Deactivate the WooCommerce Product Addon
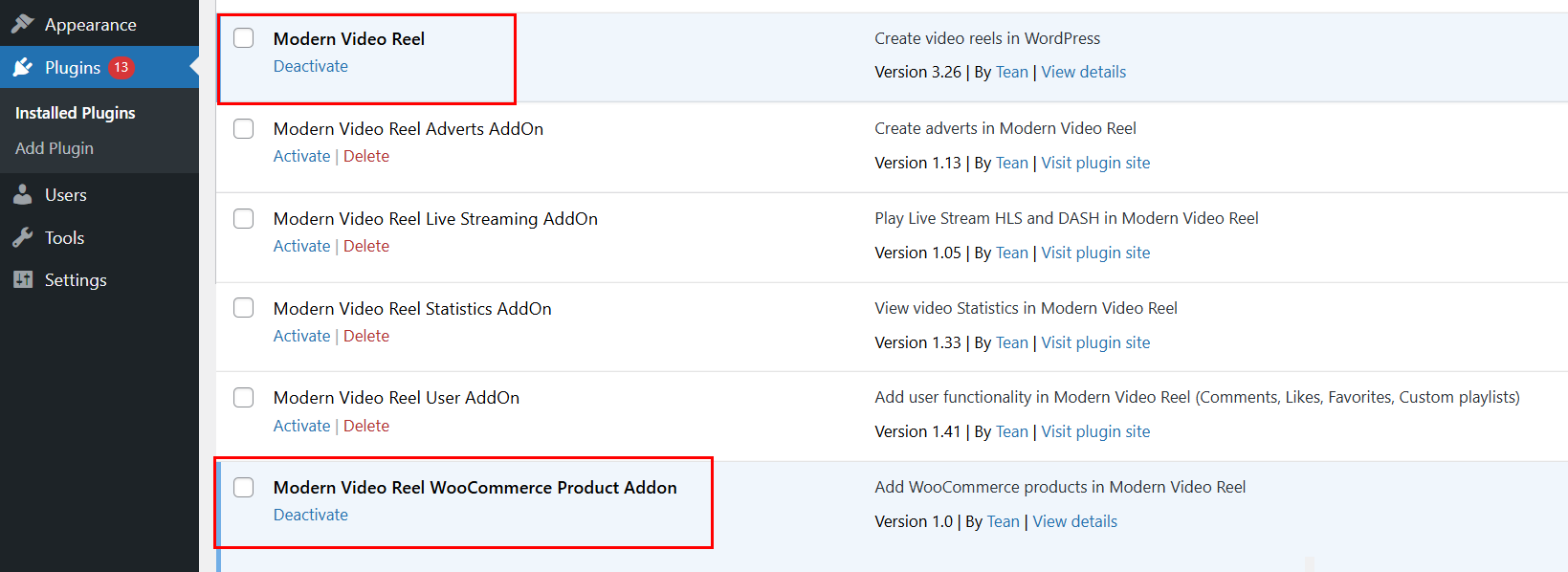The image size is (1568, 572). [310, 515]
